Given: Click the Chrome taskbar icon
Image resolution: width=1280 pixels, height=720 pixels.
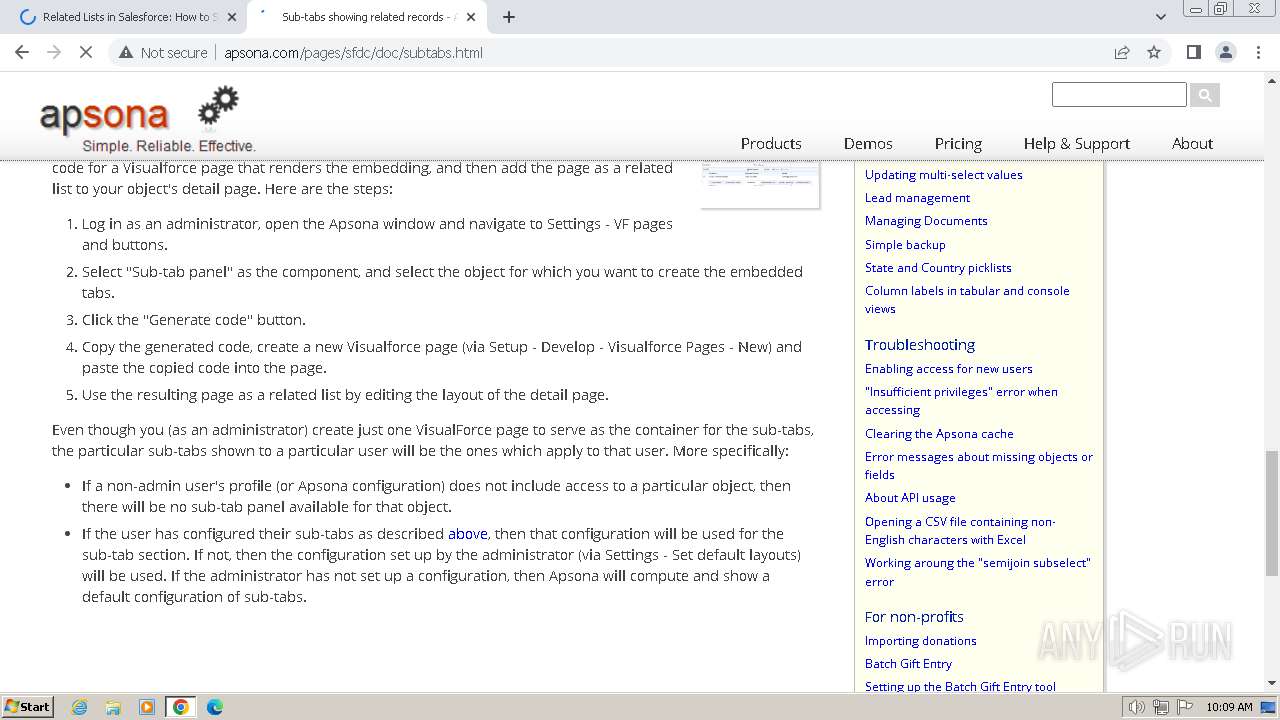Looking at the screenshot, I should point(181,707).
